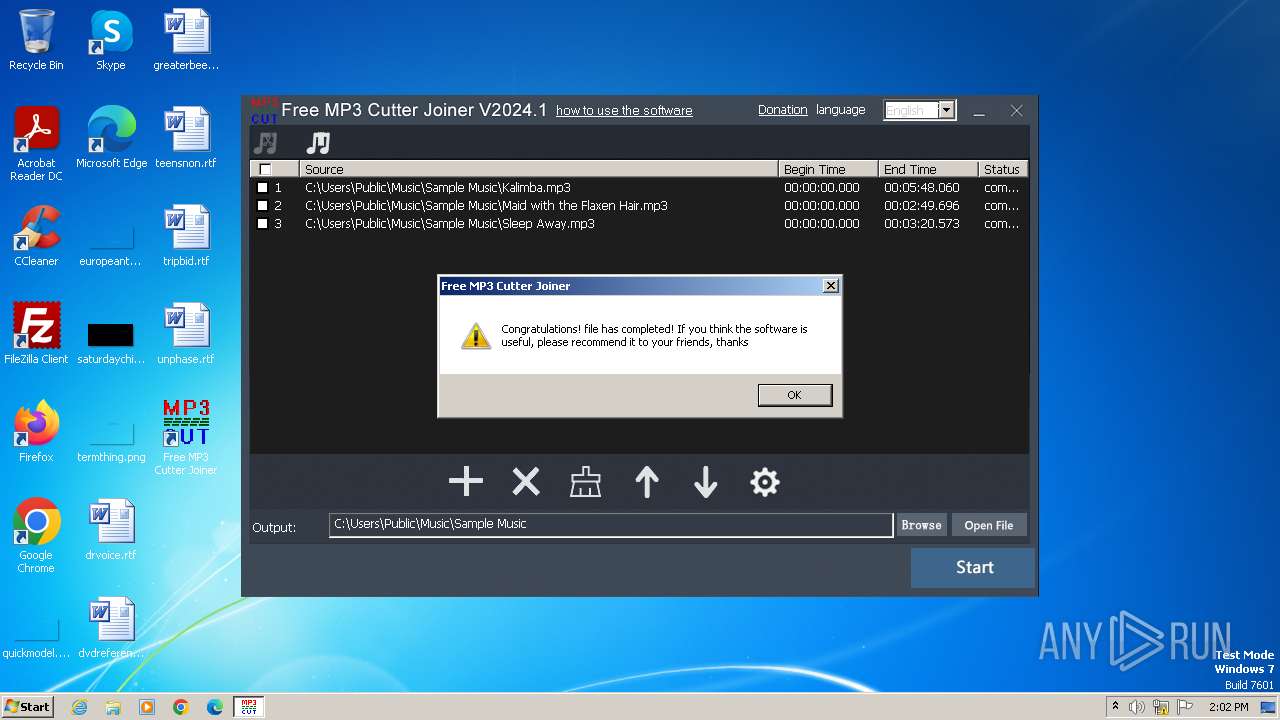
Task: Click the clear list broom icon
Action: click(x=585, y=482)
